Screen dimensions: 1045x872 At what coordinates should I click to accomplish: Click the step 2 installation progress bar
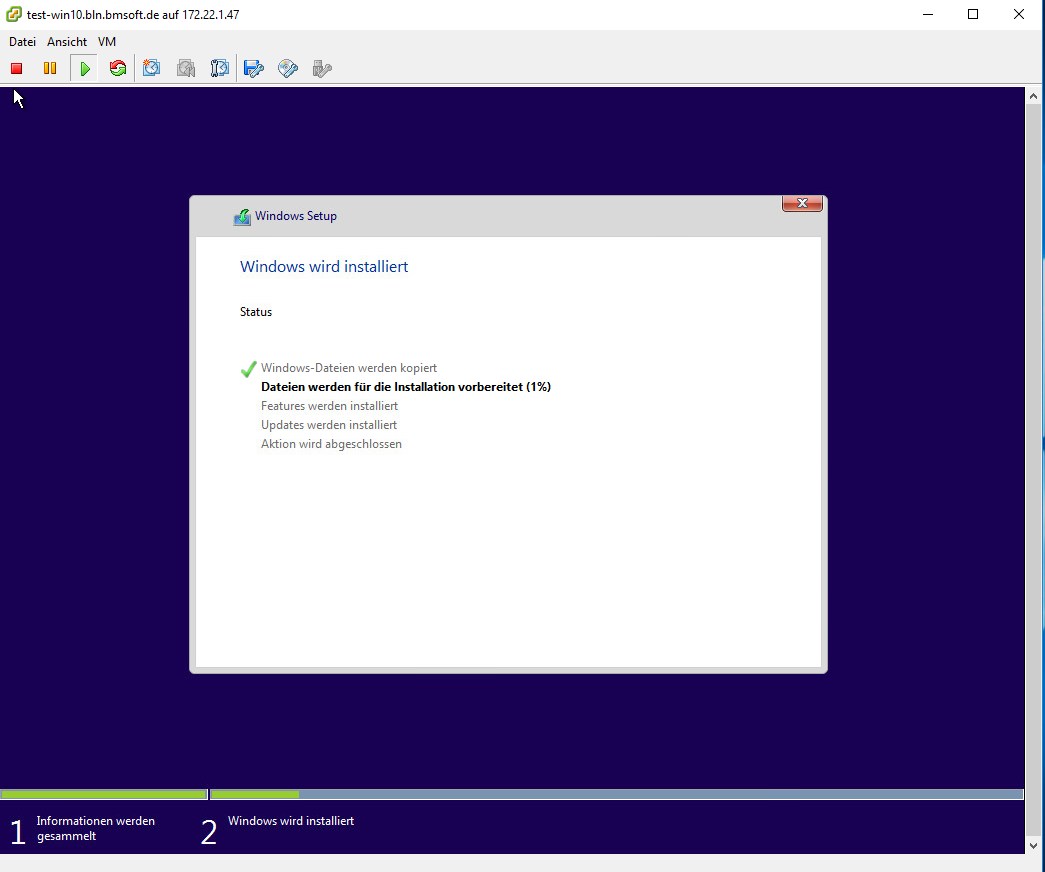click(616, 794)
